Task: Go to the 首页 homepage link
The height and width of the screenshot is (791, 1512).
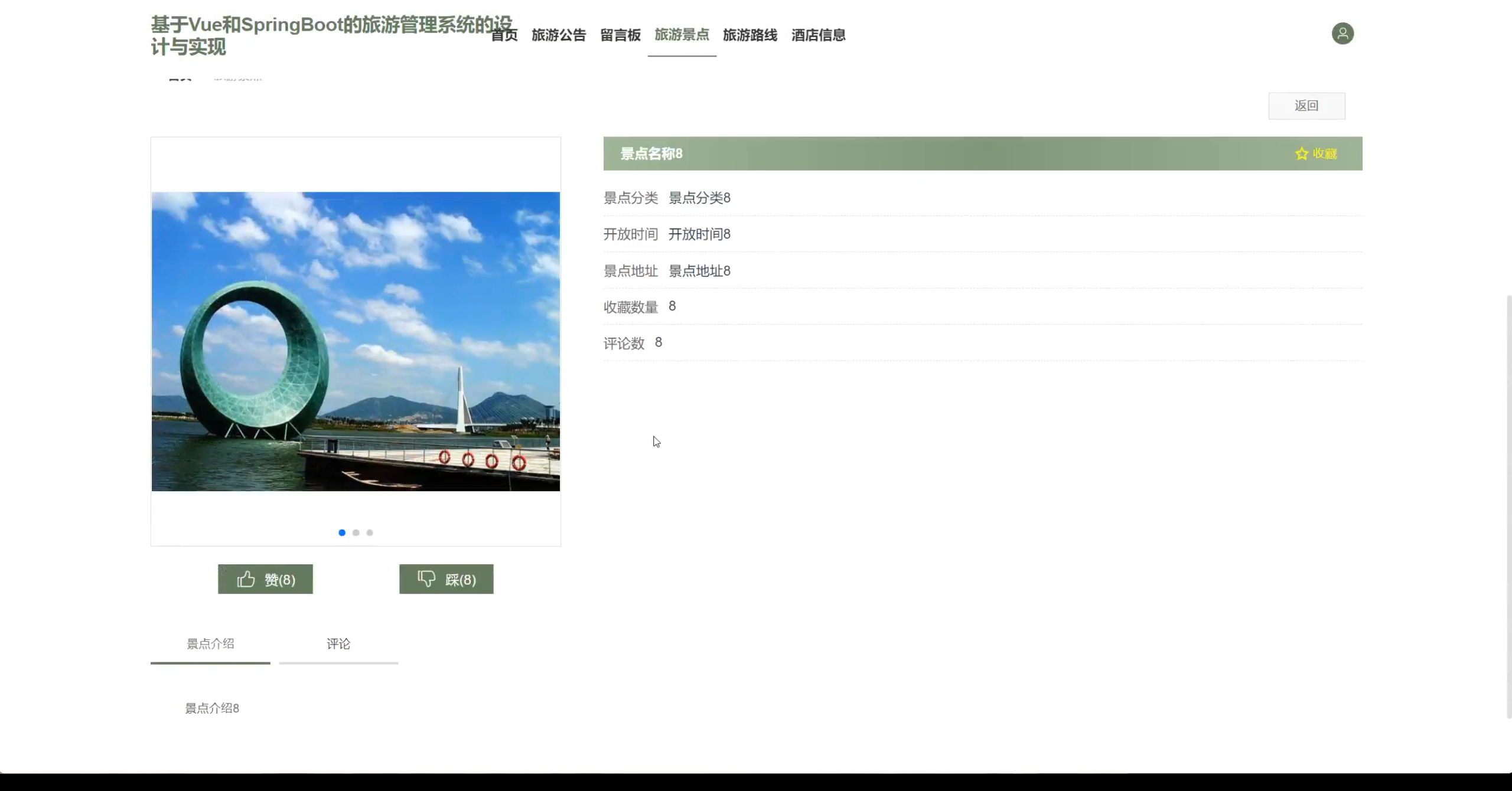Action: tap(504, 35)
